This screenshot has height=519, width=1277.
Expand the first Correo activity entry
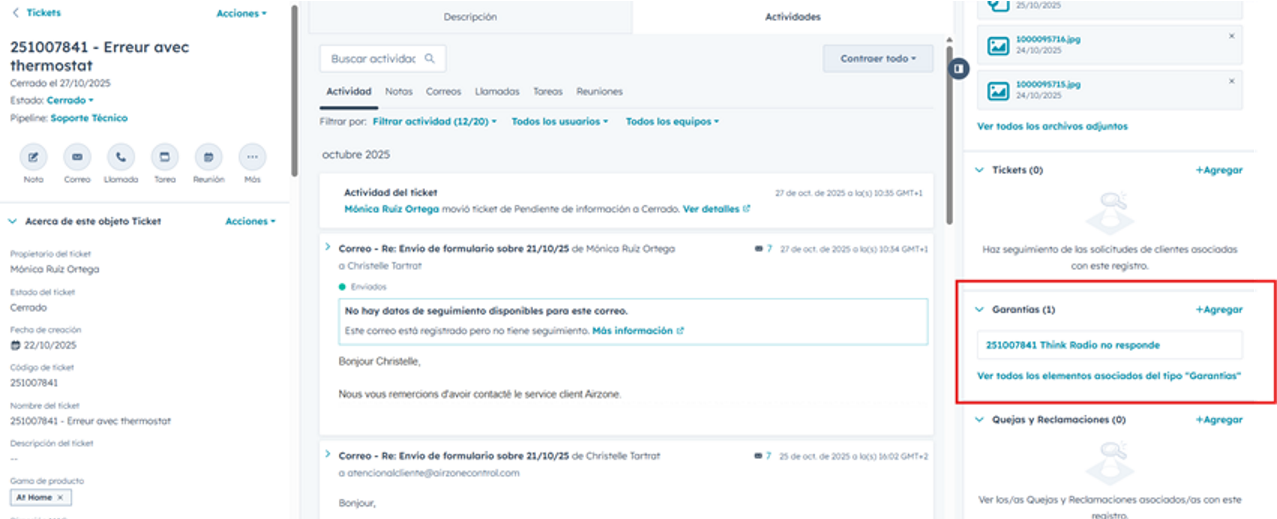328,246
